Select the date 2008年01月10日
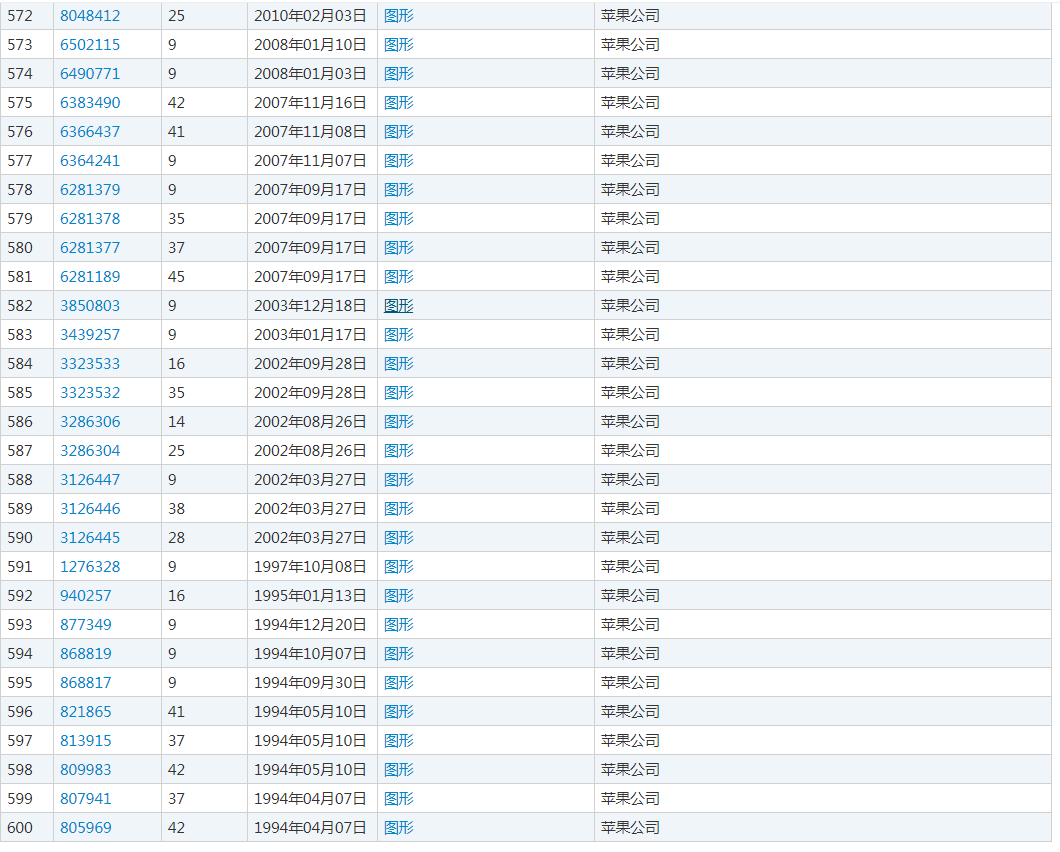 click(310, 45)
